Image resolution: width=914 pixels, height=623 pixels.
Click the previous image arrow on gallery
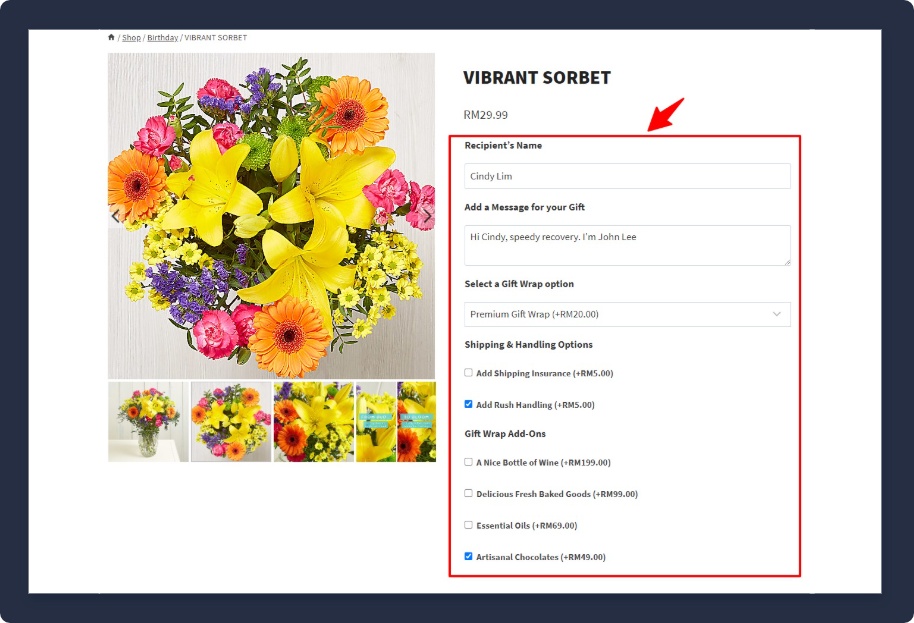115,216
